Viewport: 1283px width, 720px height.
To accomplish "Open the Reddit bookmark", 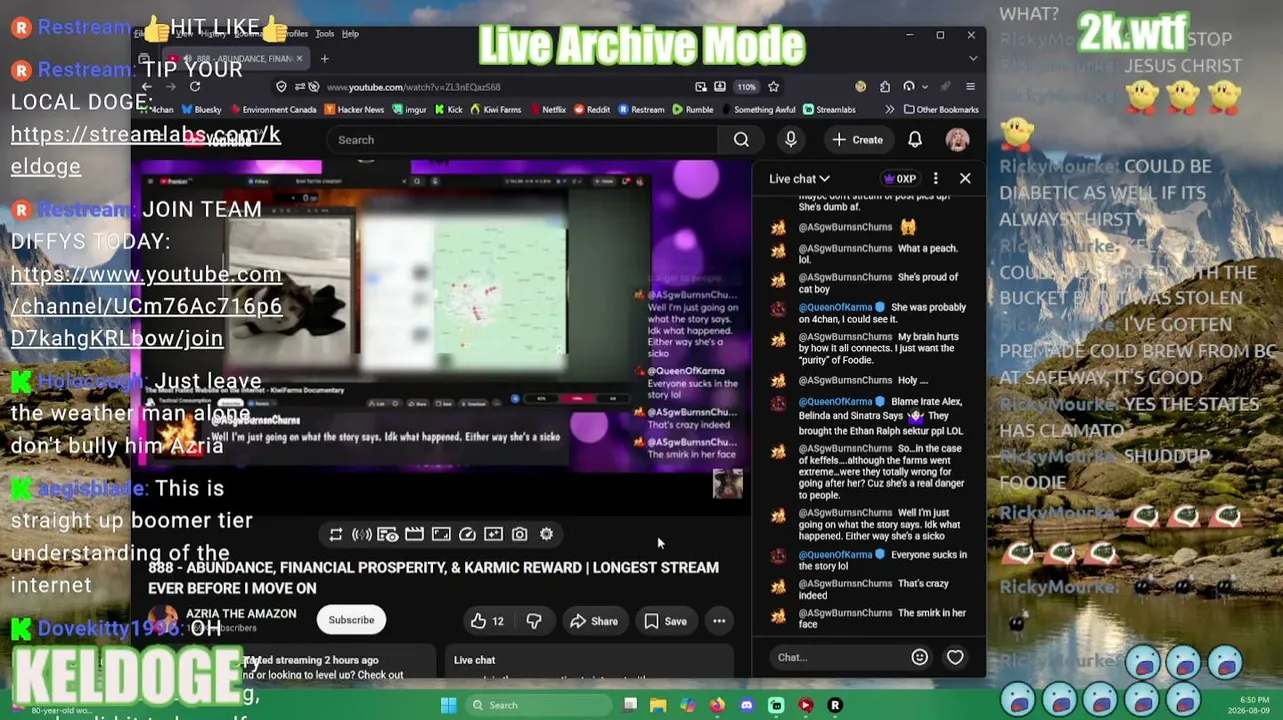I will [x=592, y=110].
